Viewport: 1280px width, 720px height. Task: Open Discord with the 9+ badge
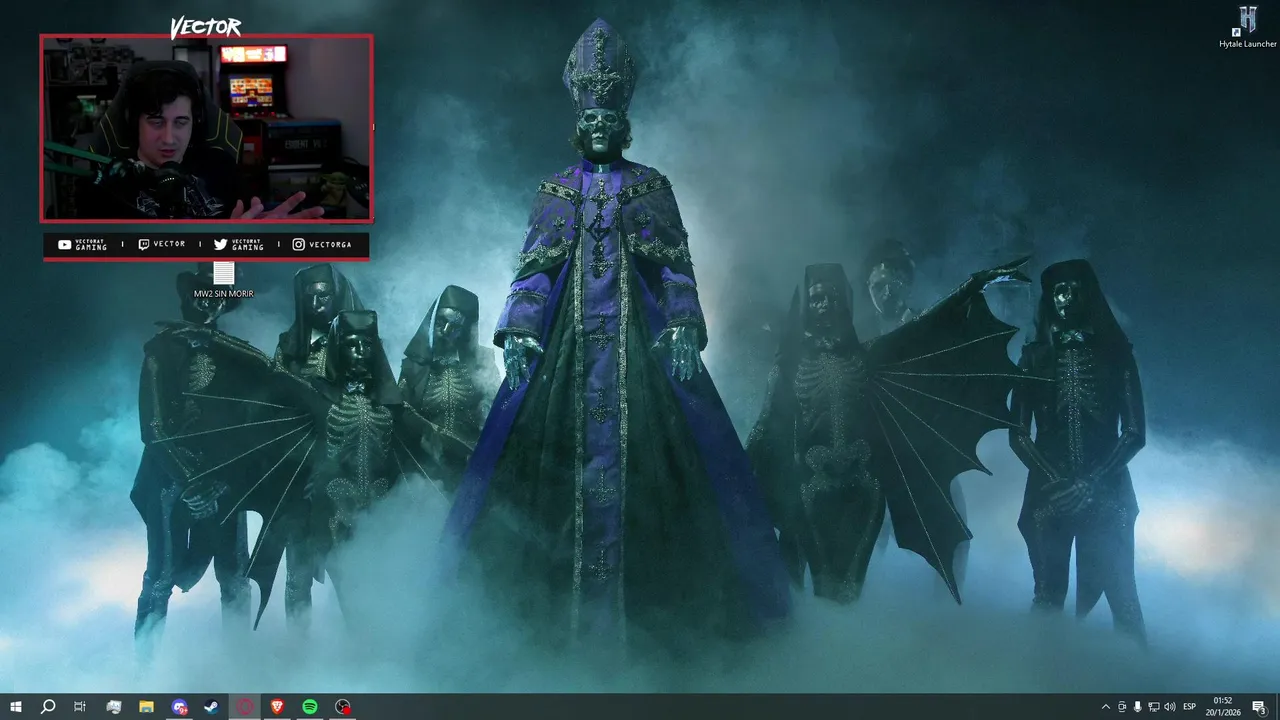(x=179, y=707)
